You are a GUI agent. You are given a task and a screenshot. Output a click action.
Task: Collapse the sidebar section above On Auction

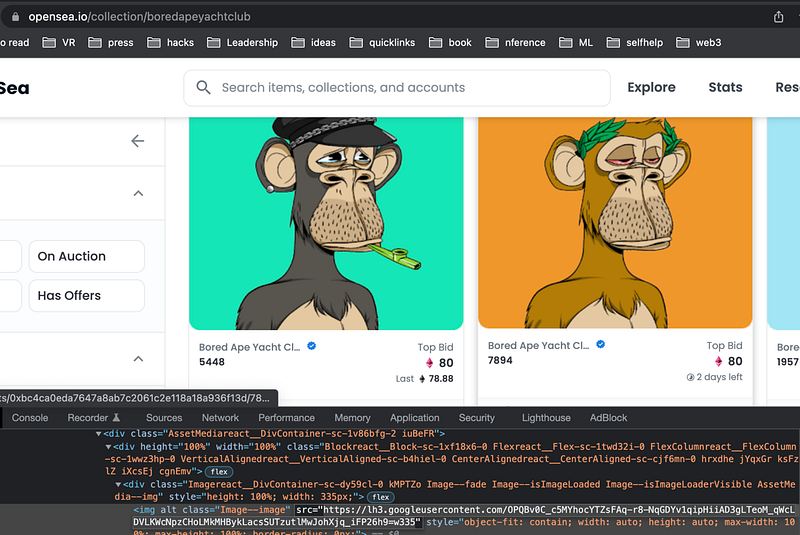coord(138,193)
